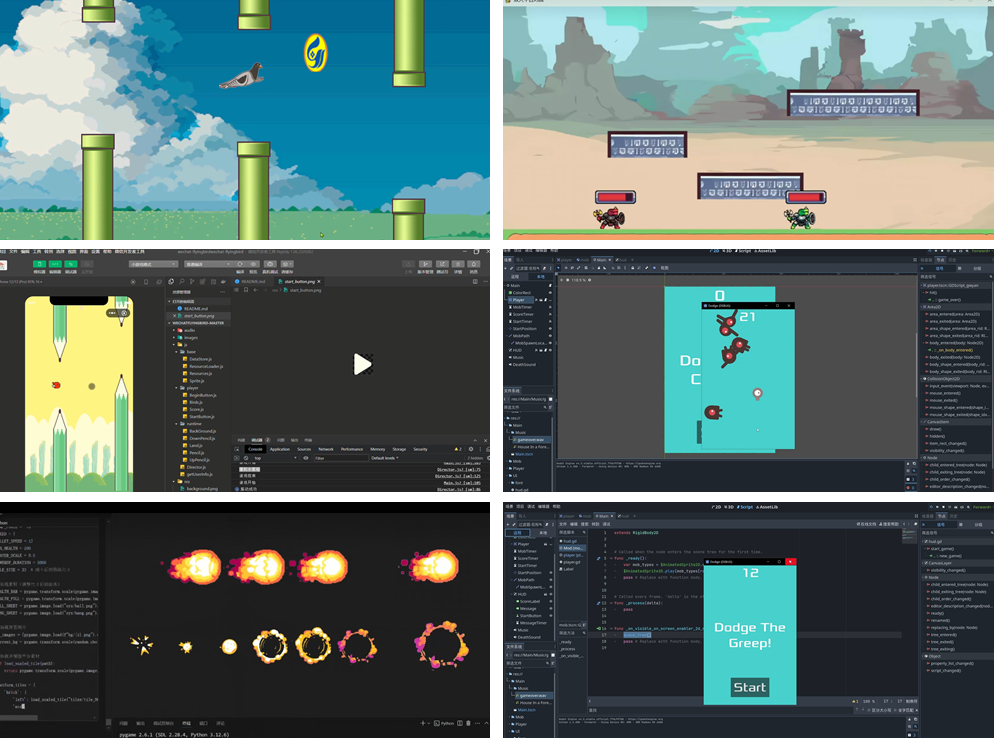Click the script minimap in Godot script editor
This screenshot has width=994, height=738.
(x=909, y=536)
